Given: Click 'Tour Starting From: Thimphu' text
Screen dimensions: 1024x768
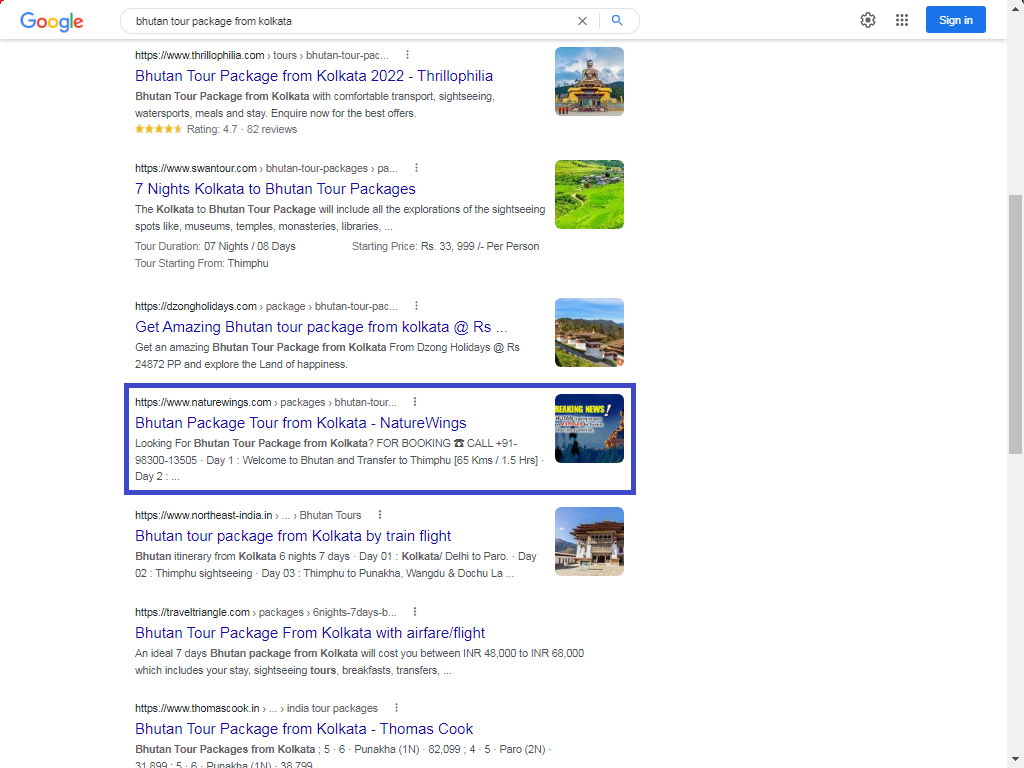Looking at the screenshot, I should (x=201, y=263).
